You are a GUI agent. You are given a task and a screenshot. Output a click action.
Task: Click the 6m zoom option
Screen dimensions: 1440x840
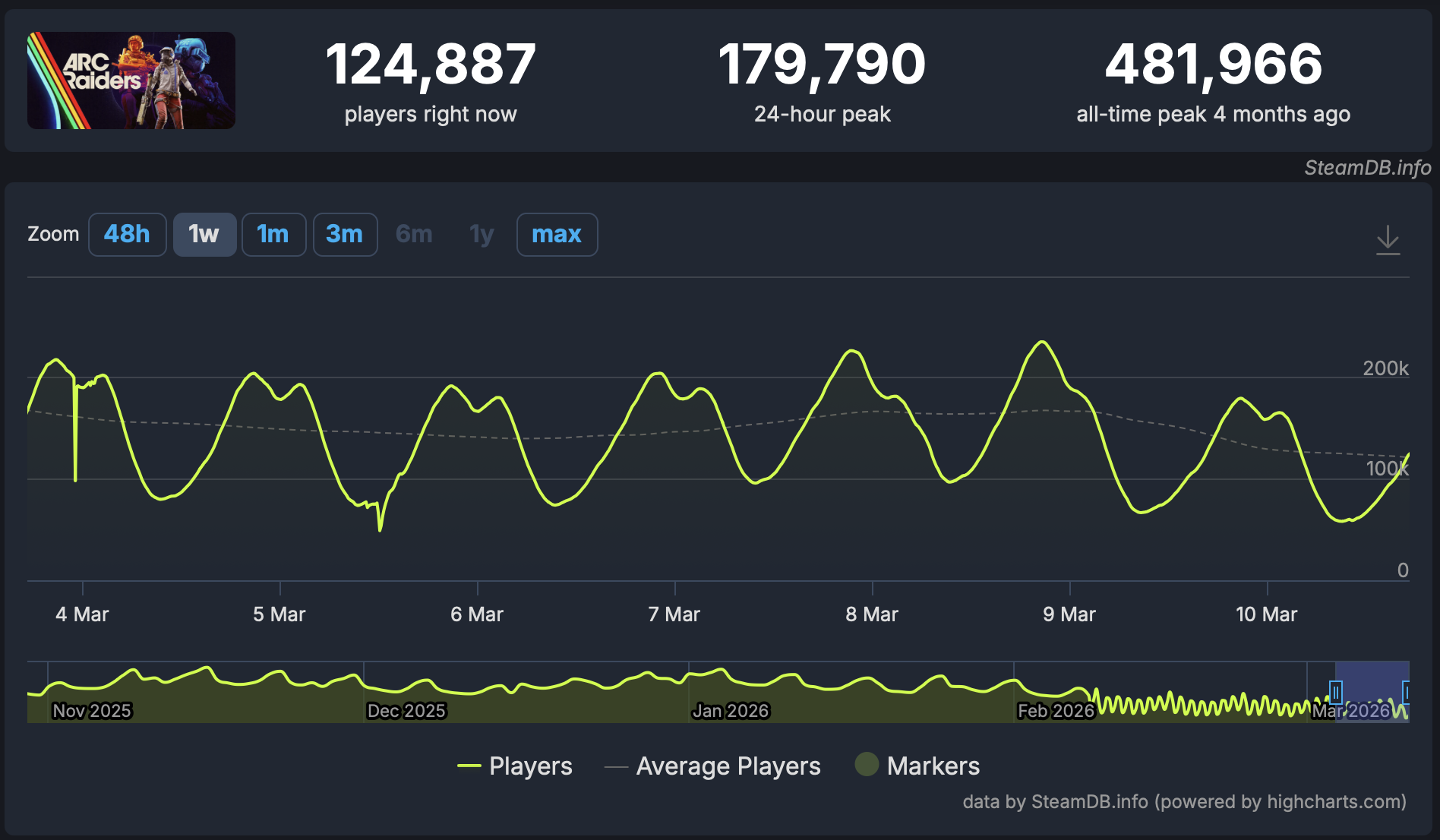tap(414, 235)
